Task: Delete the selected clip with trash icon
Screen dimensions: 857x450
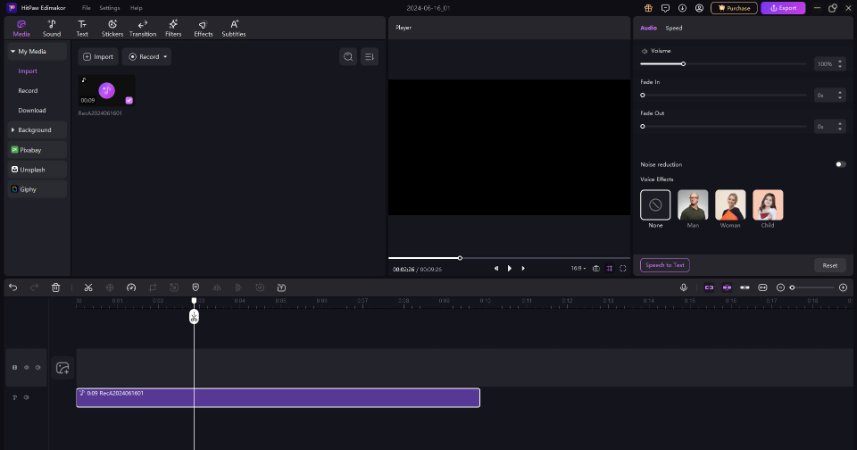Action: tap(56, 288)
